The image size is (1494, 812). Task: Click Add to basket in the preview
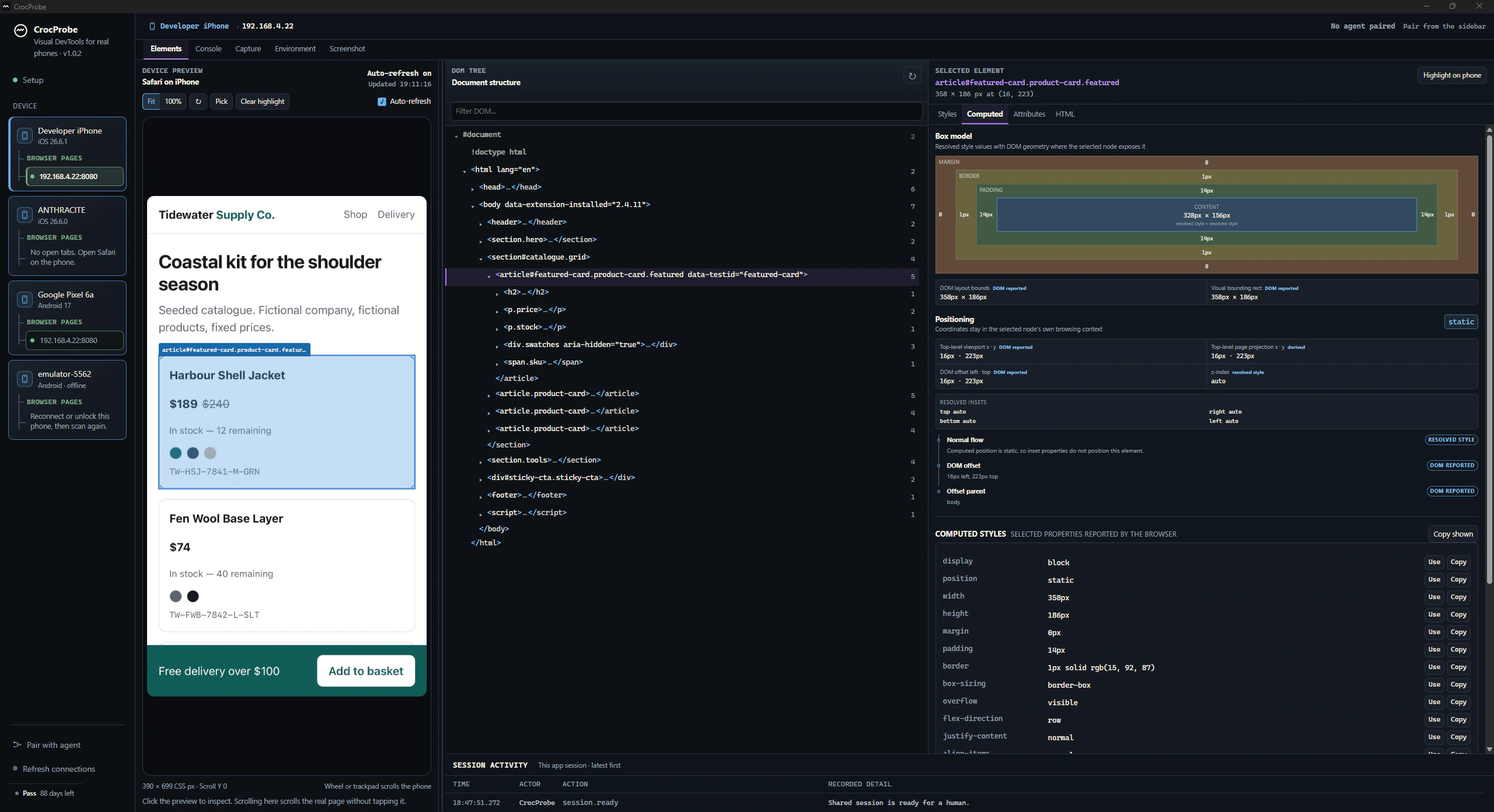point(366,671)
